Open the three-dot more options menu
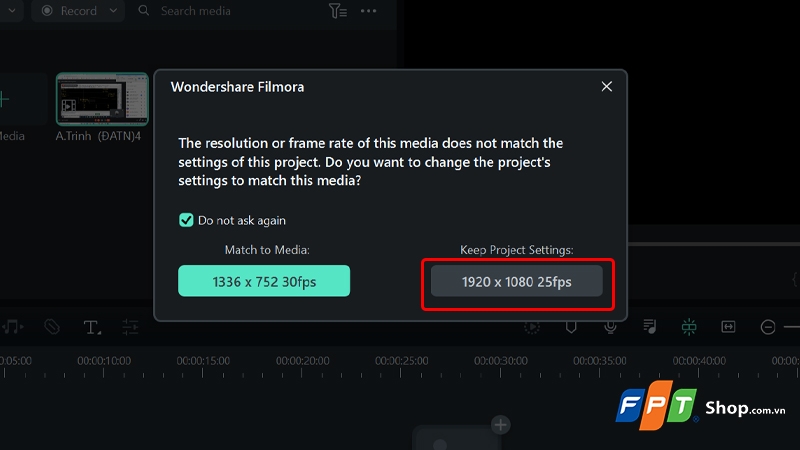Viewport: 800px width, 450px height. tap(368, 11)
